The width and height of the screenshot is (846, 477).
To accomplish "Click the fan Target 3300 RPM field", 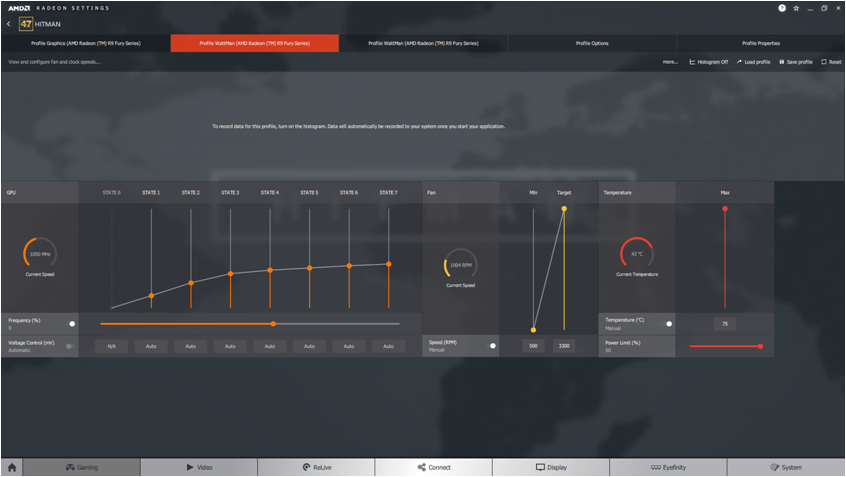I will point(564,346).
